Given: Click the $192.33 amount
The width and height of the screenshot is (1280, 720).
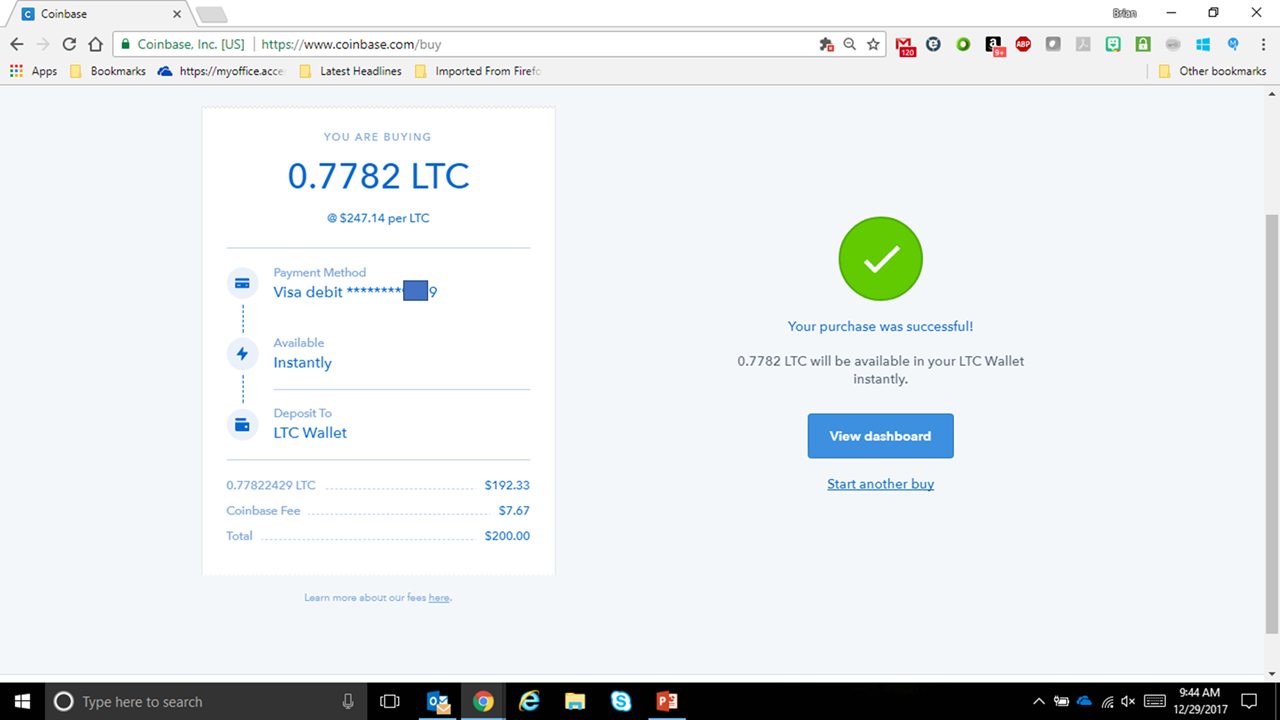Looking at the screenshot, I should pyautogui.click(x=507, y=485).
